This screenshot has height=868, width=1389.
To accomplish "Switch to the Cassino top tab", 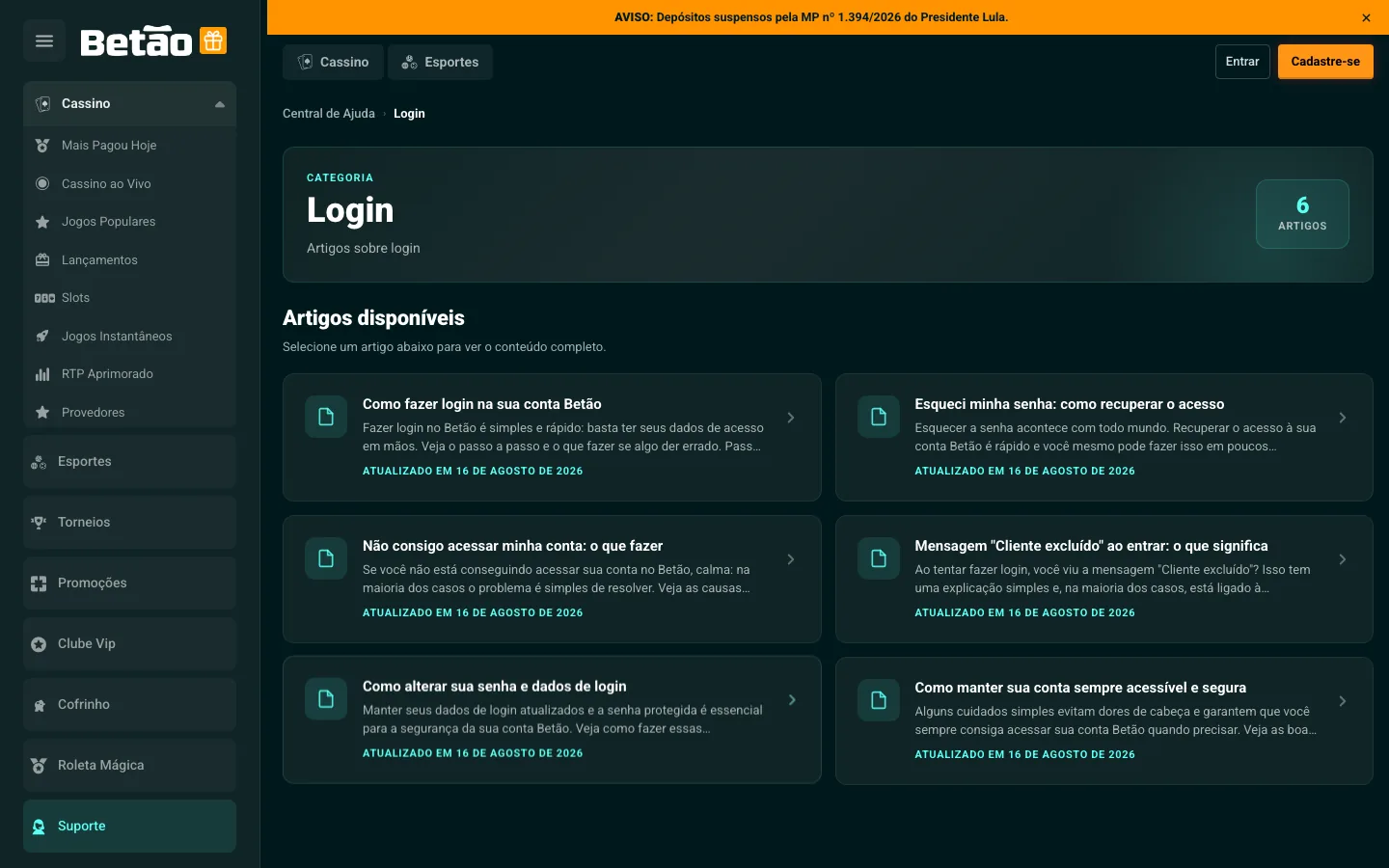I will (x=333, y=62).
